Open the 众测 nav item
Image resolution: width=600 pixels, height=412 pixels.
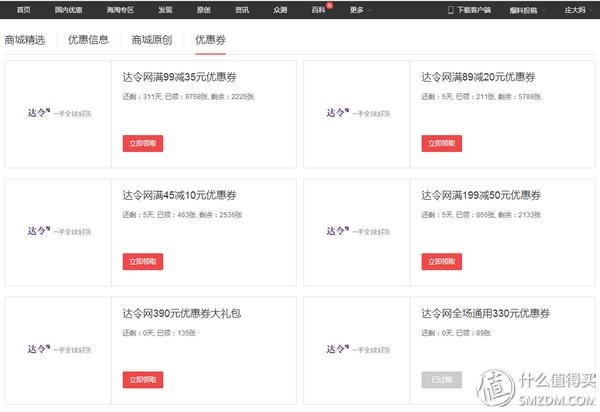(x=280, y=10)
